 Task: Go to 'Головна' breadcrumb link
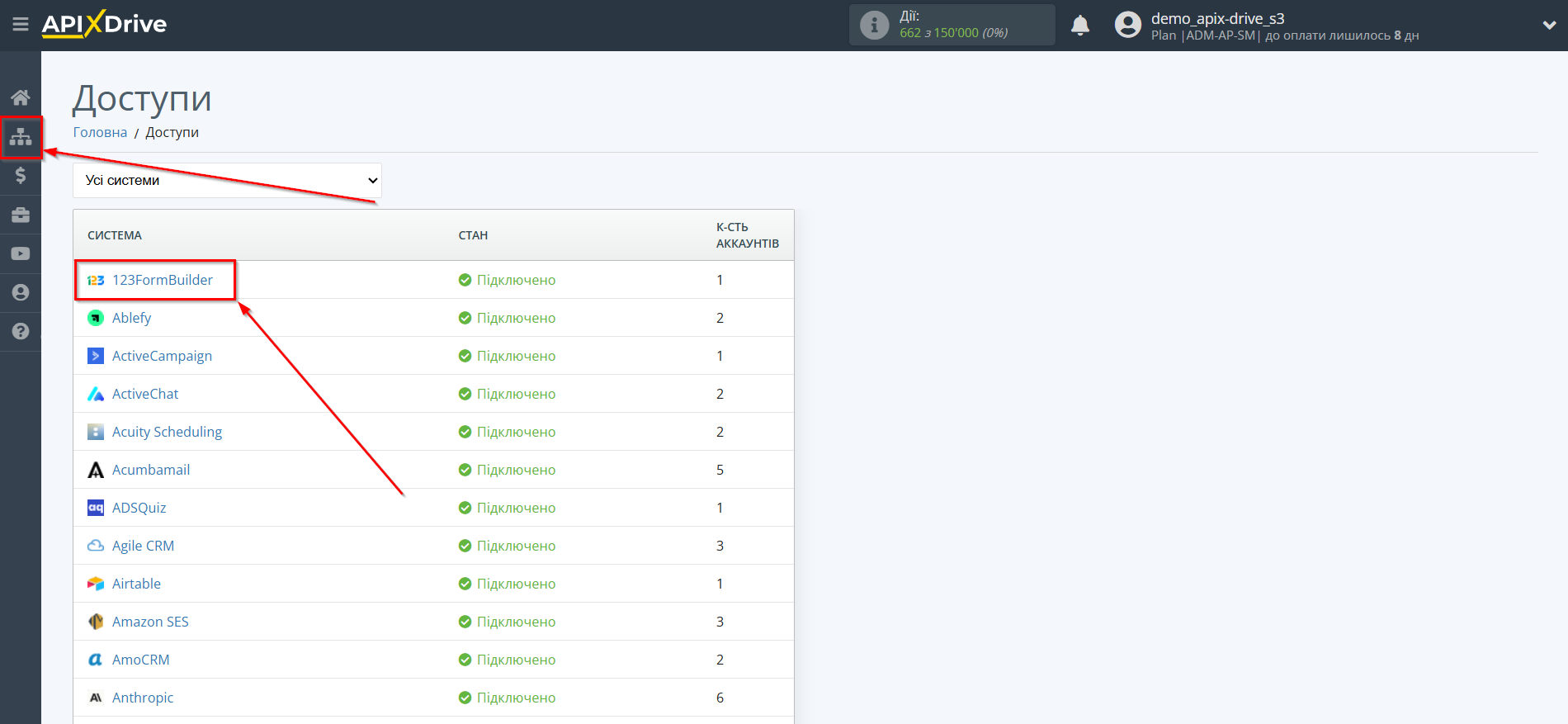click(x=100, y=132)
